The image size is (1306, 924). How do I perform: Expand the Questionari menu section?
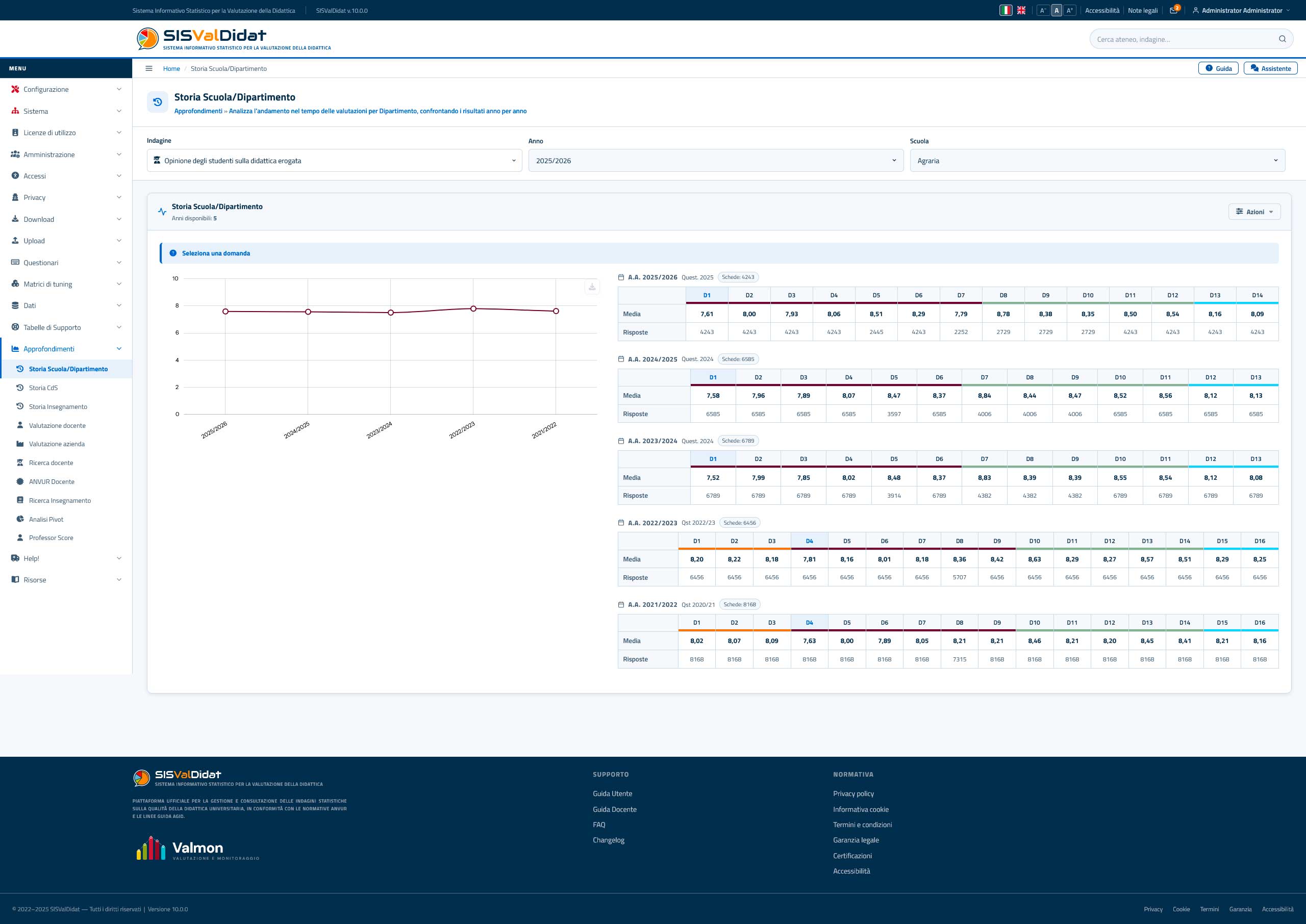[x=66, y=262]
